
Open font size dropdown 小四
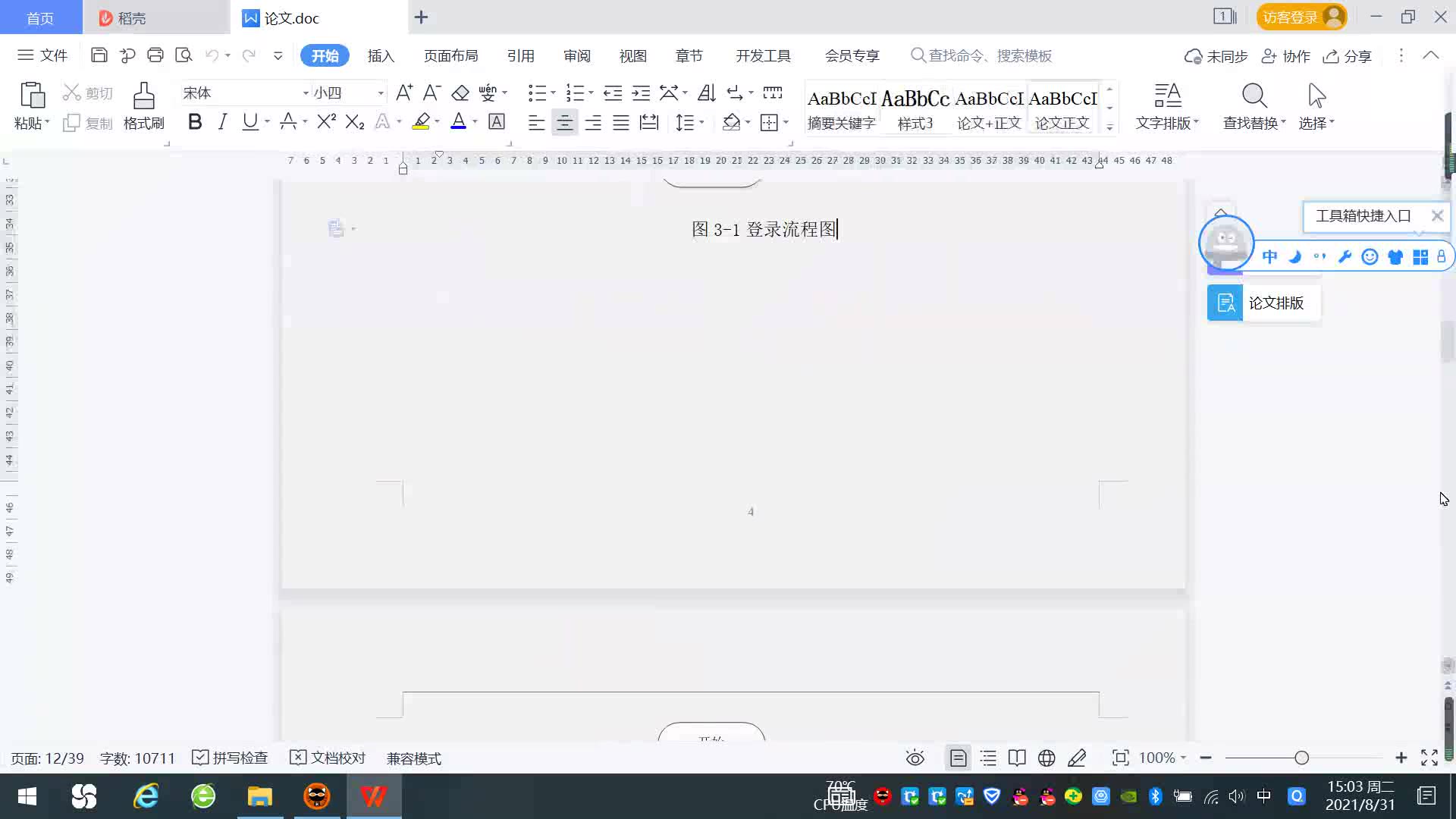tap(381, 93)
